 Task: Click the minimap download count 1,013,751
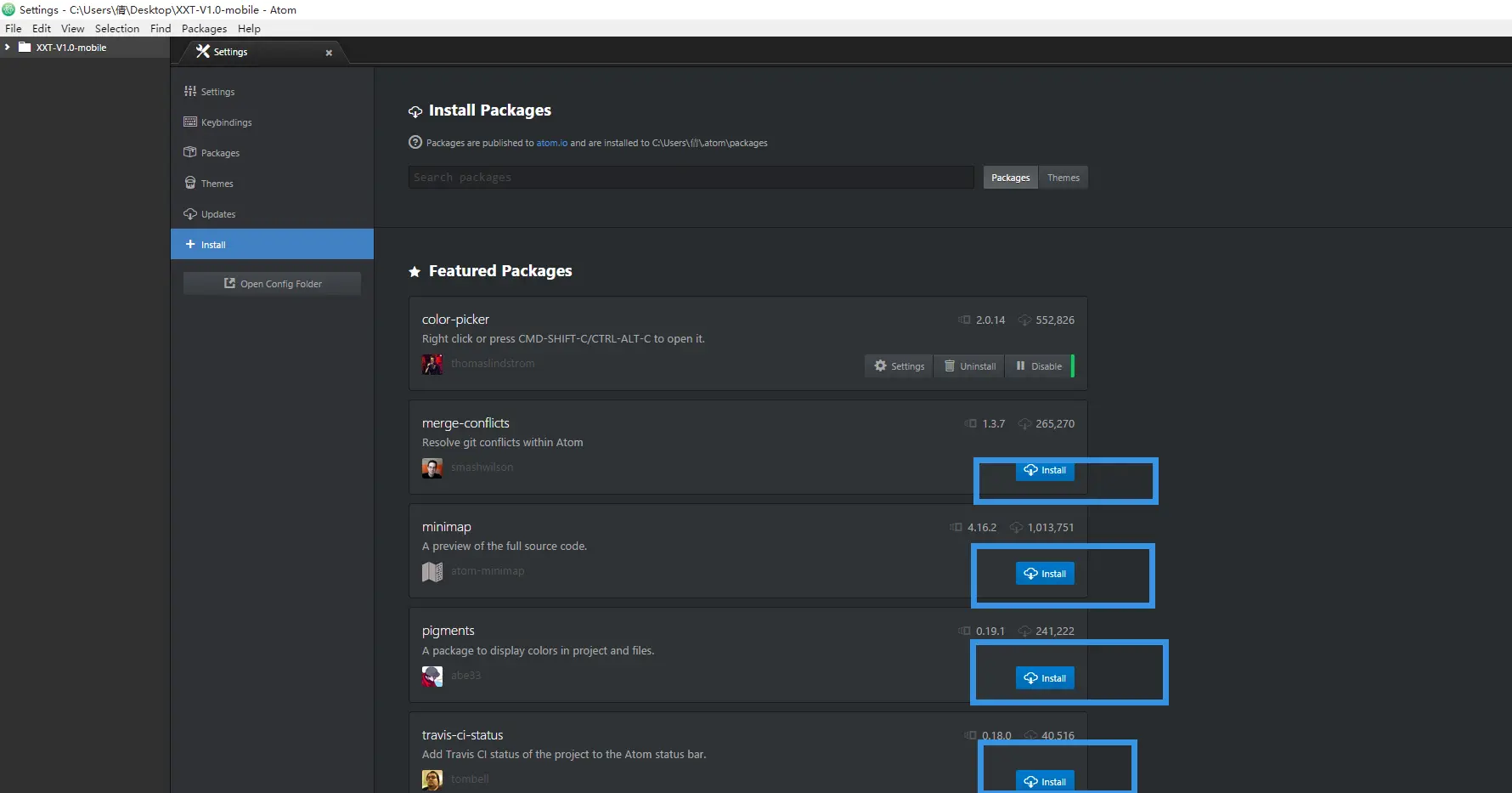click(1051, 528)
